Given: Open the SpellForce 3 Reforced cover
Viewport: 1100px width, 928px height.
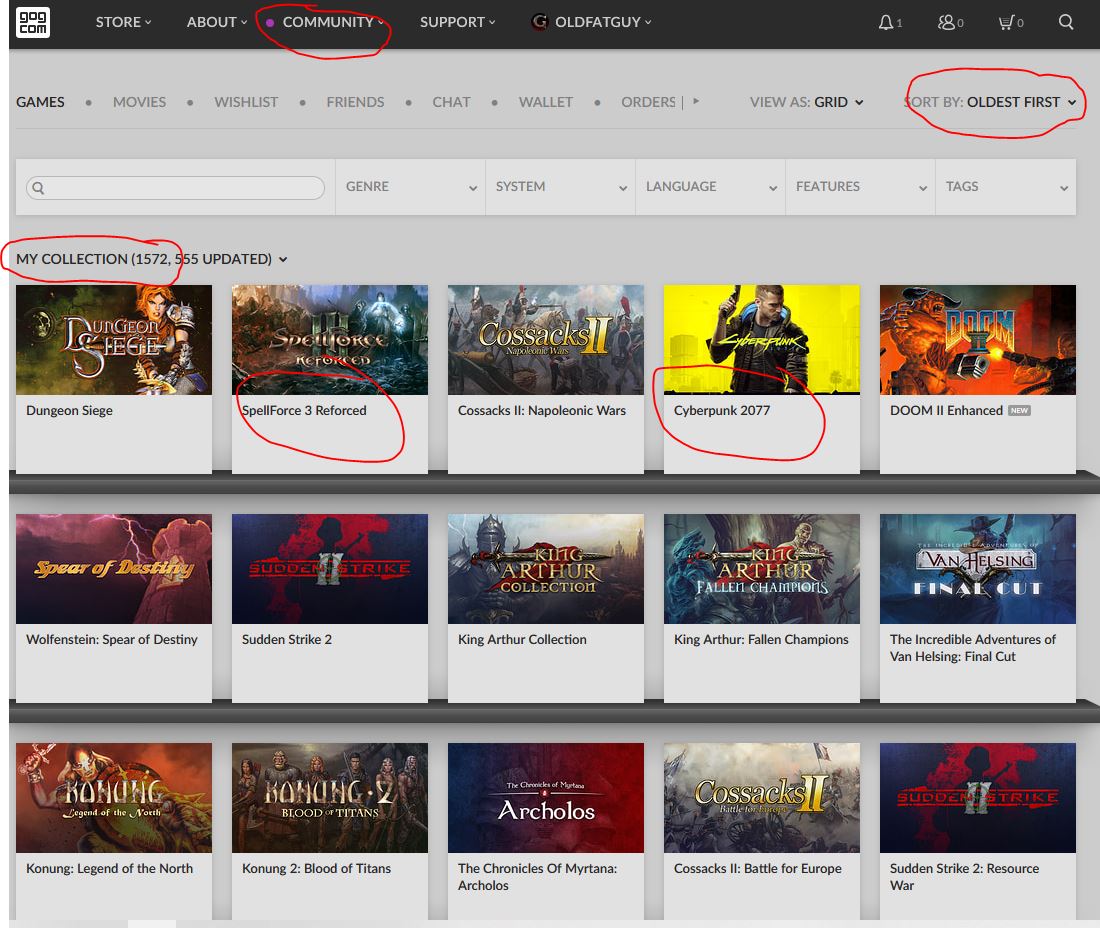Looking at the screenshot, I should pos(330,339).
